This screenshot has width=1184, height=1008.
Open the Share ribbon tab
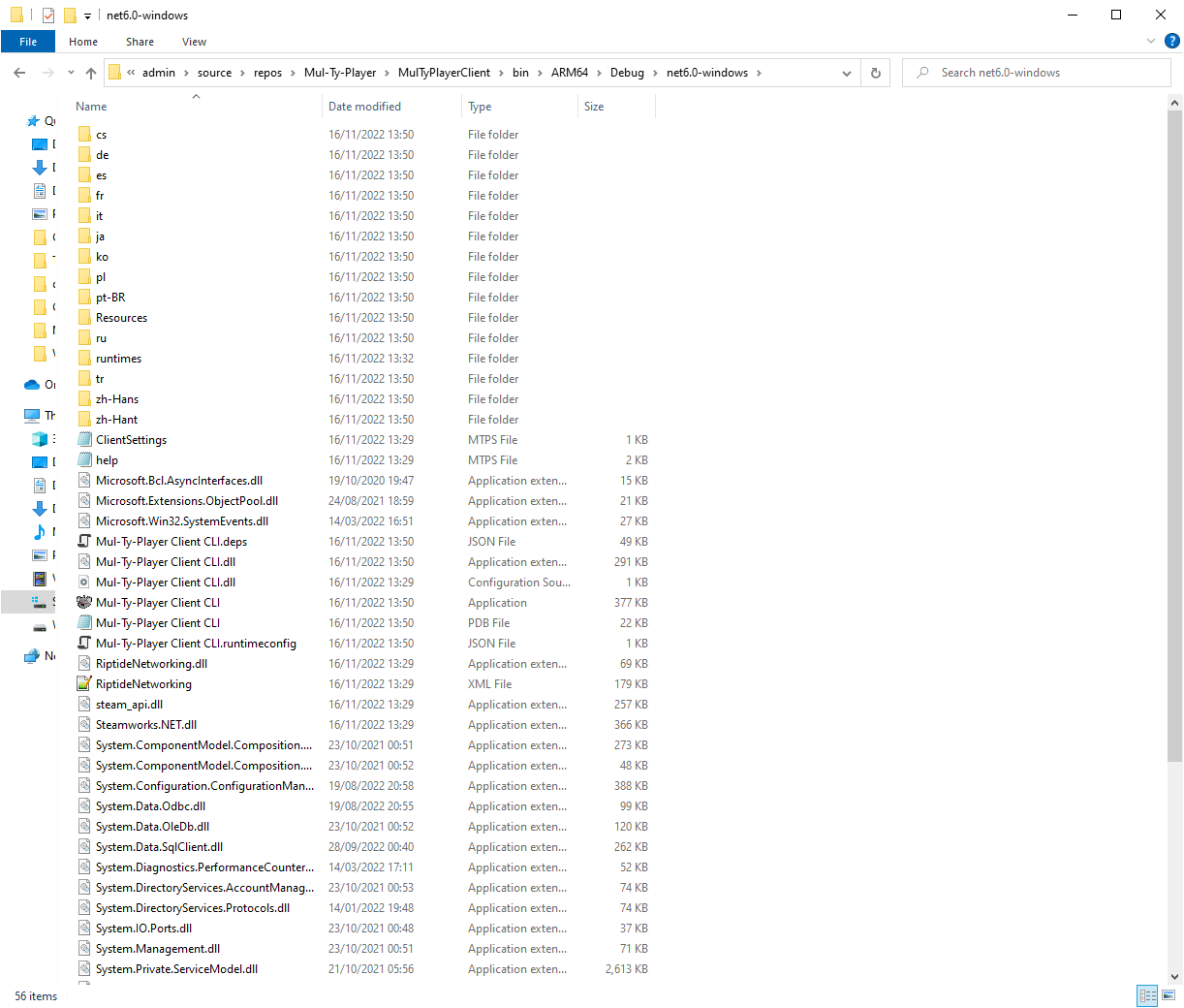(x=140, y=42)
